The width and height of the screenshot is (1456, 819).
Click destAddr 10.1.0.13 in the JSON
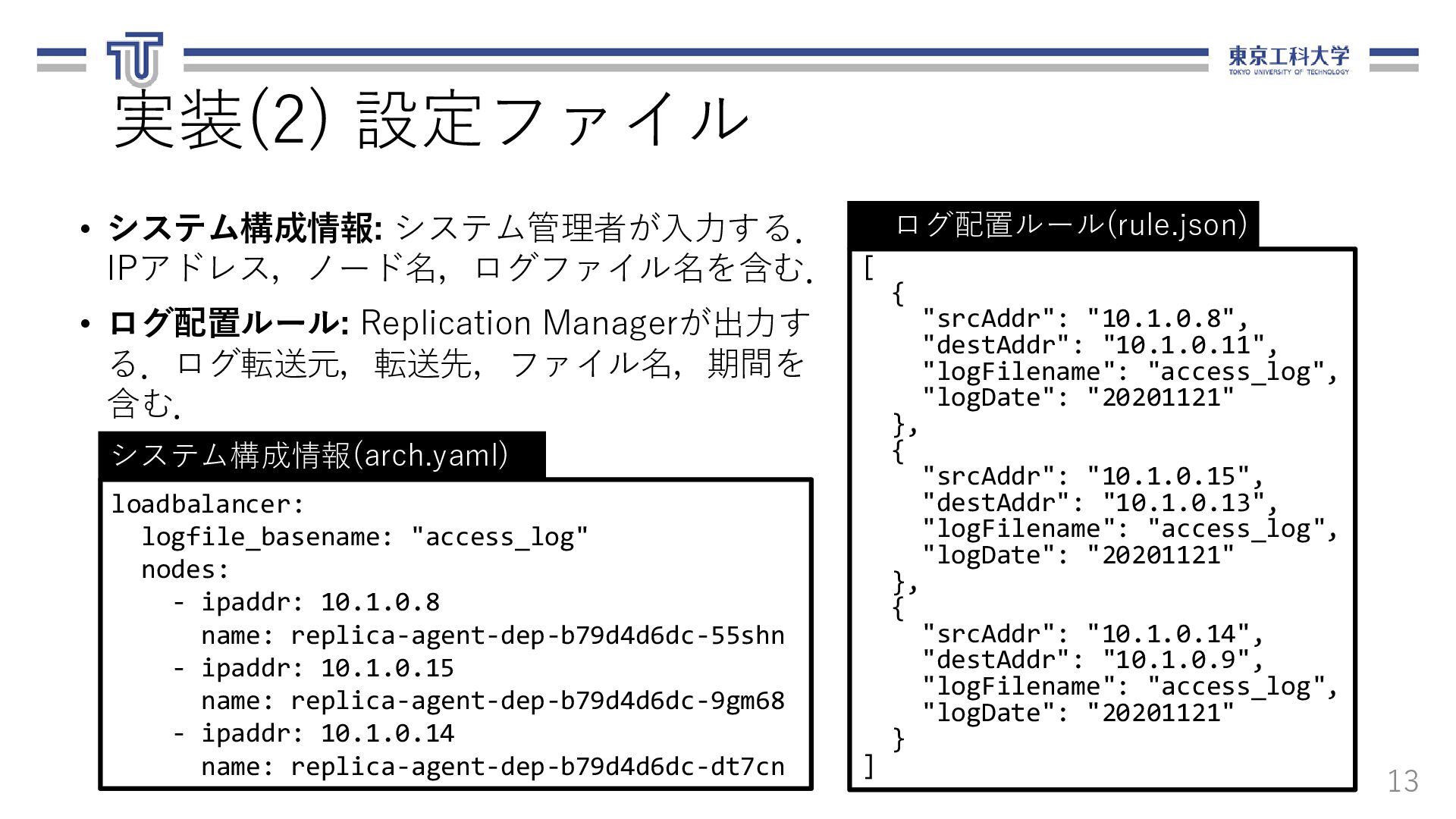pos(1099,502)
